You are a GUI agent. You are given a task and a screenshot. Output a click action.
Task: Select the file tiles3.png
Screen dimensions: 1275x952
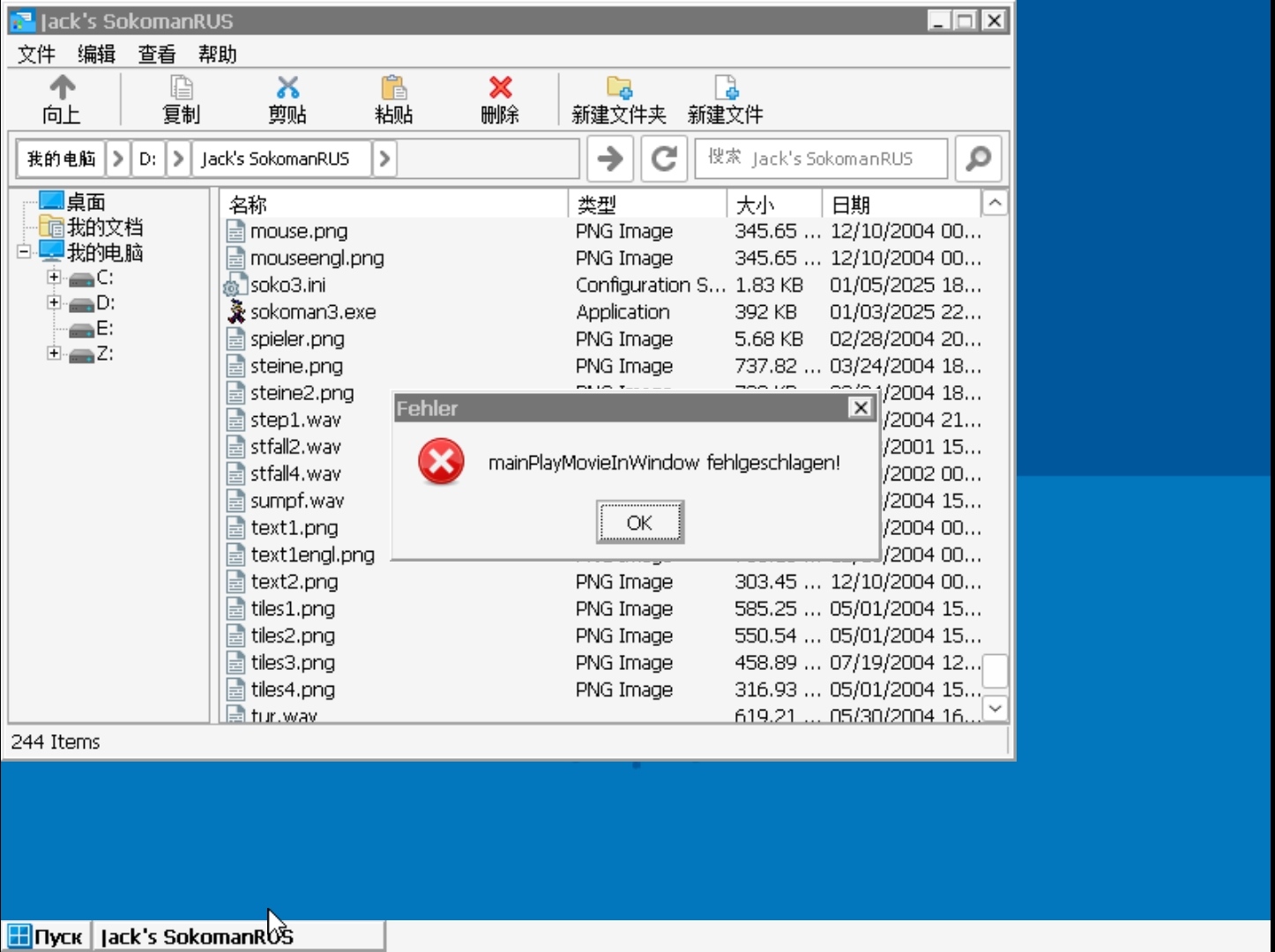point(293,663)
